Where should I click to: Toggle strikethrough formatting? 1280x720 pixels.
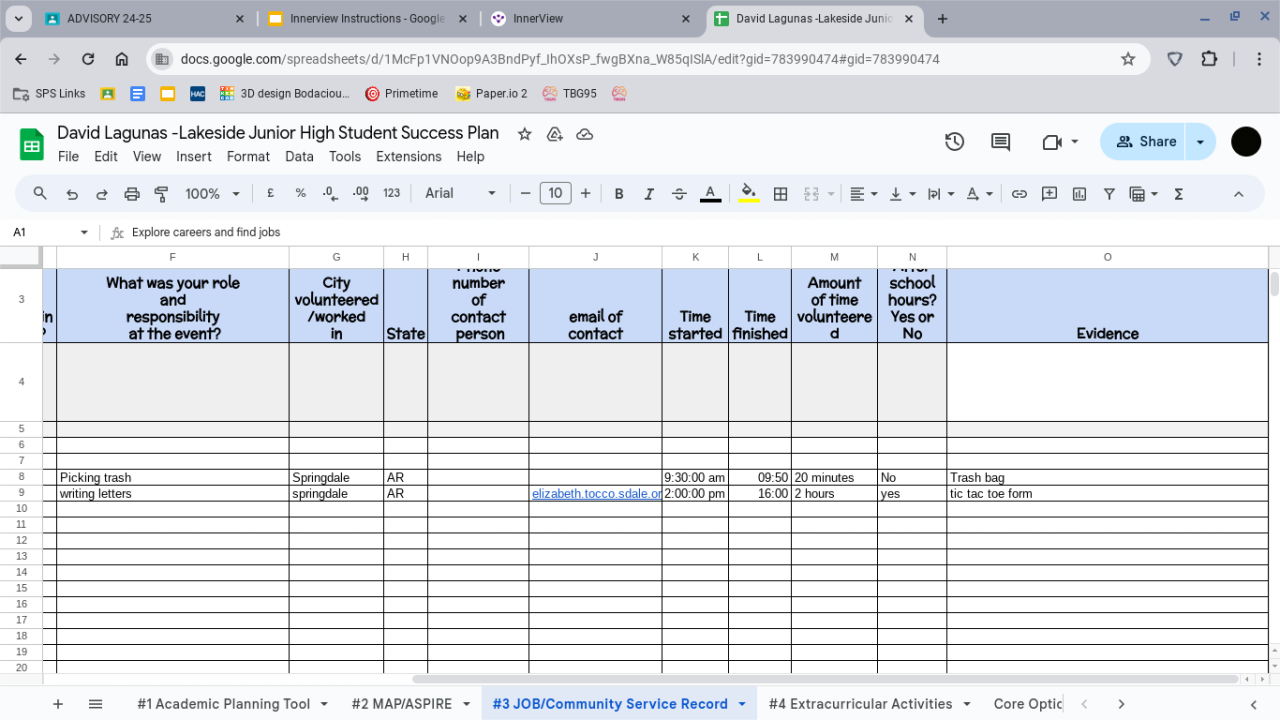[x=679, y=194]
